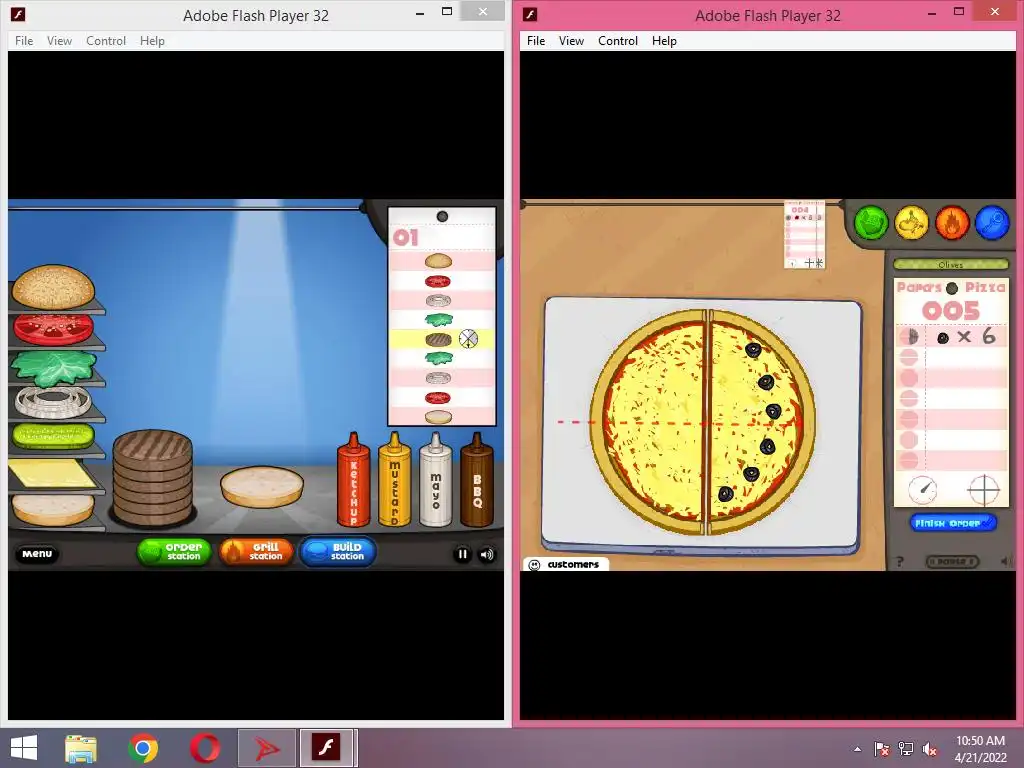Launch Chrome from the taskbar
Image resolution: width=1024 pixels, height=768 pixels.
(143, 748)
